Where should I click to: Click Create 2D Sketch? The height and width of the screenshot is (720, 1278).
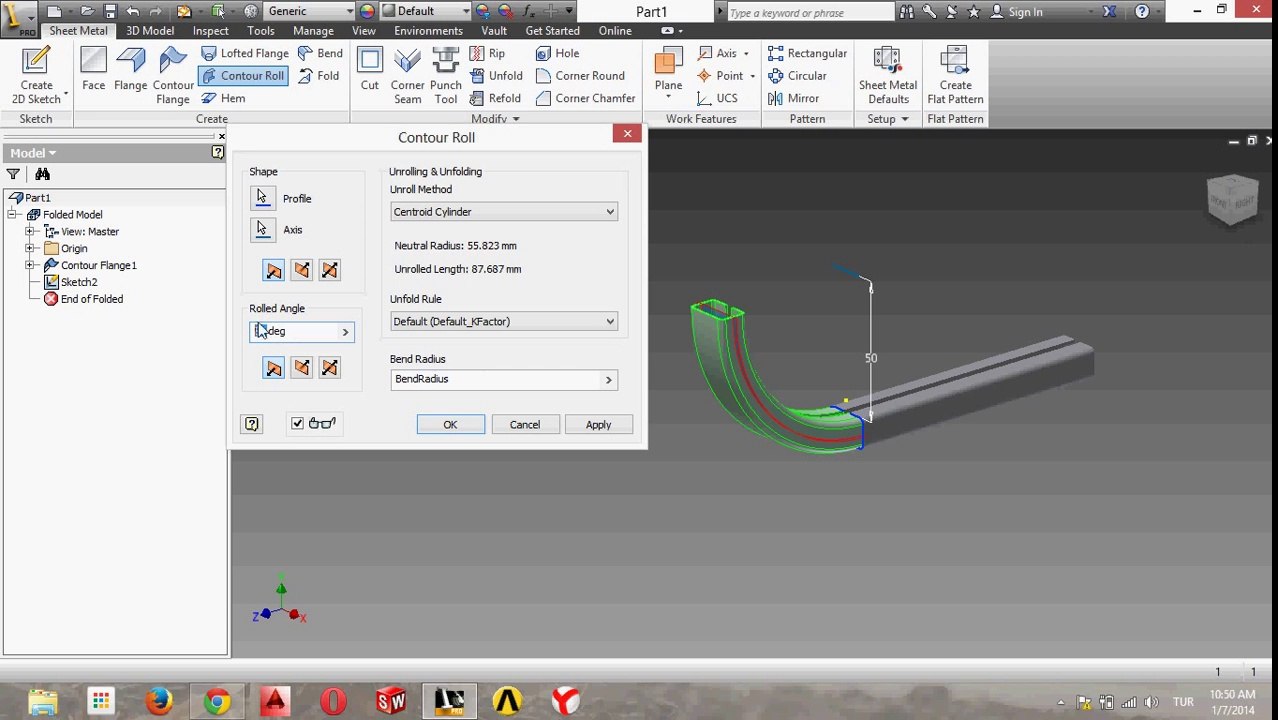click(x=36, y=76)
